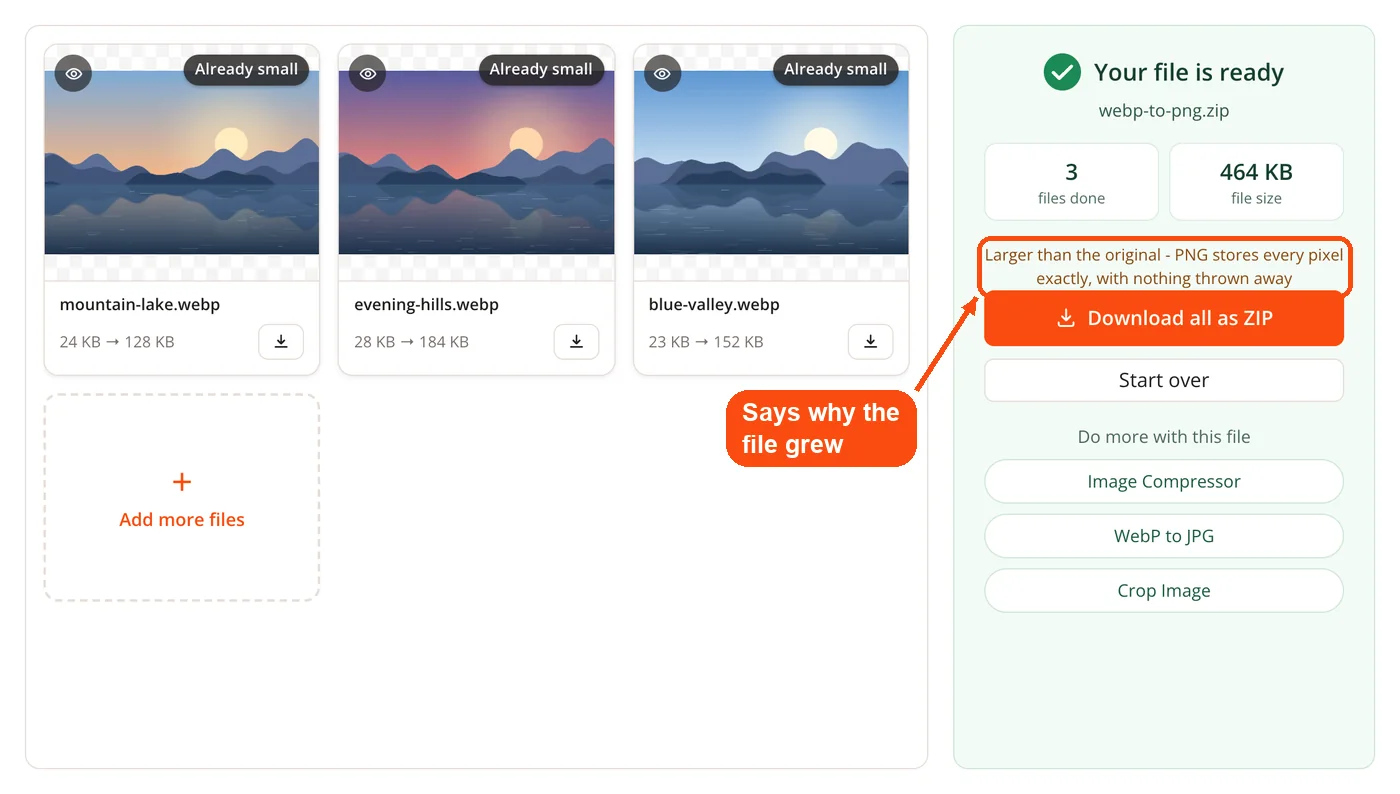Viewport: 1400px width, 794px height.
Task: Click the Already small badge on blue-valley
Action: 835,69
